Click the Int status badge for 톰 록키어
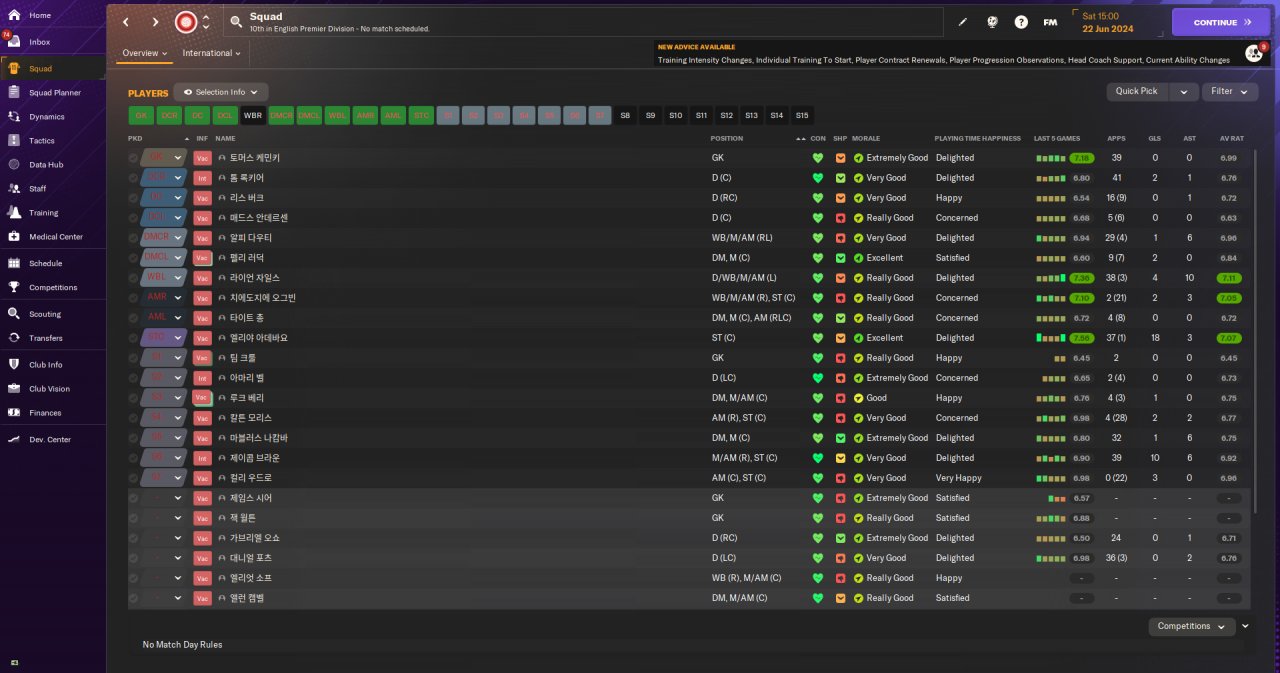The image size is (1280, 673). coord(202,178)
